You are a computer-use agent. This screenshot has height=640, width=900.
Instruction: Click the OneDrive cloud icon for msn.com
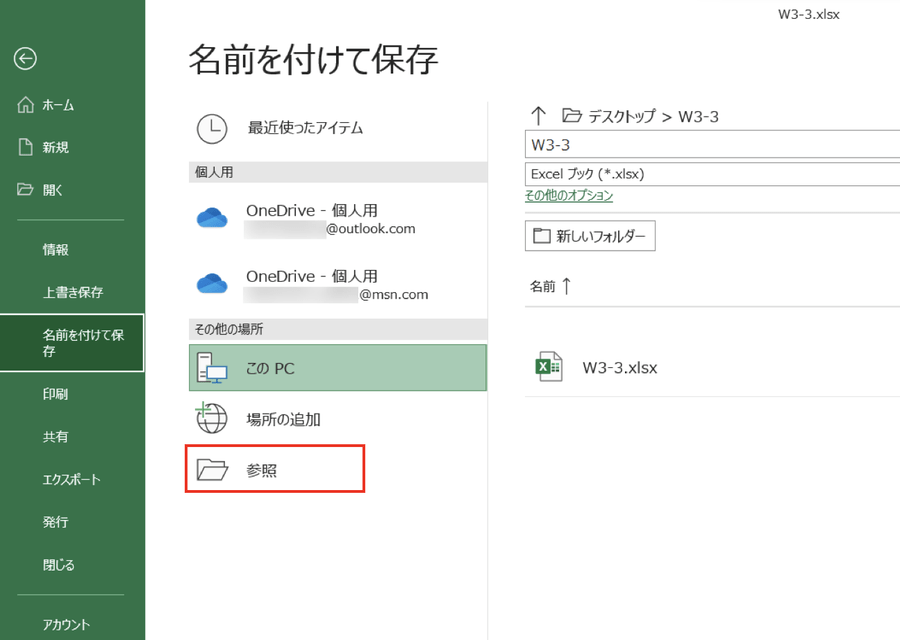pyautogui.click(x=212, y=284)
